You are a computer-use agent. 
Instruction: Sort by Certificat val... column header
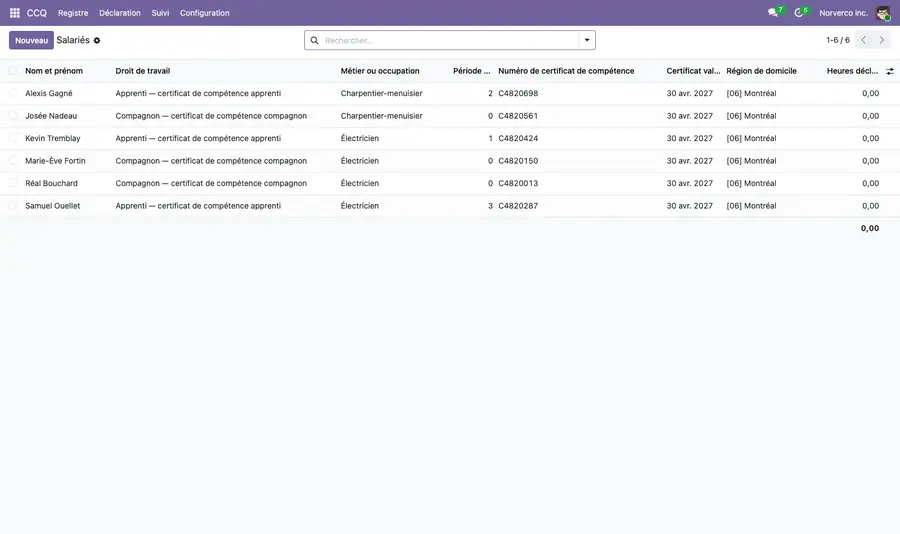693,71
